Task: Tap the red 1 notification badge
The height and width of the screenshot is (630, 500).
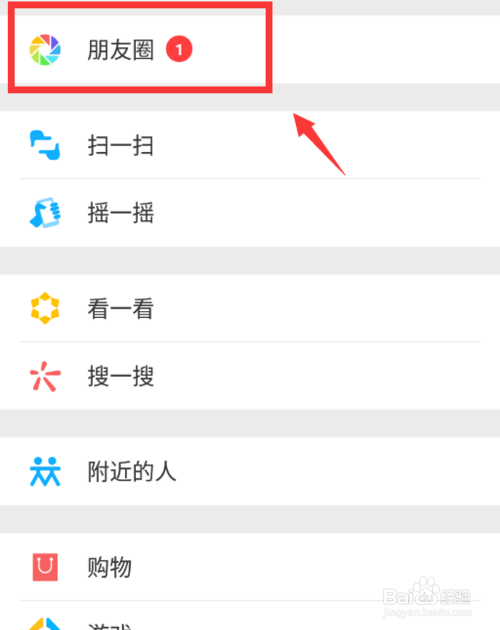Action: [x=179, y=49]
